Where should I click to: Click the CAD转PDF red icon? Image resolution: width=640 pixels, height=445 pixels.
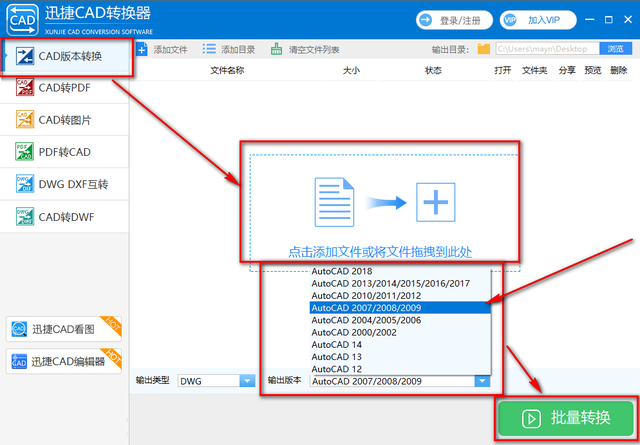coord(25,87)
